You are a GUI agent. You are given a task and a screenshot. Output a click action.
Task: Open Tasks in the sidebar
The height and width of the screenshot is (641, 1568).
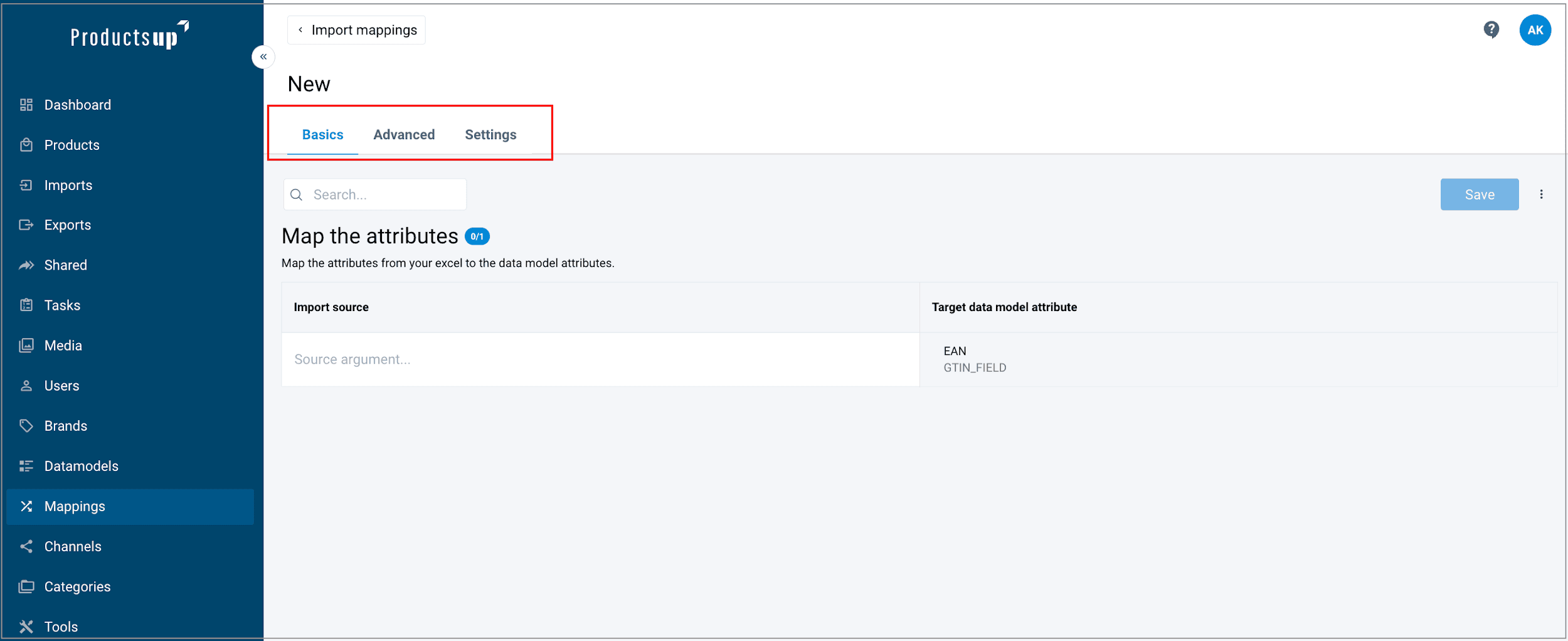(x=62, y=305)
